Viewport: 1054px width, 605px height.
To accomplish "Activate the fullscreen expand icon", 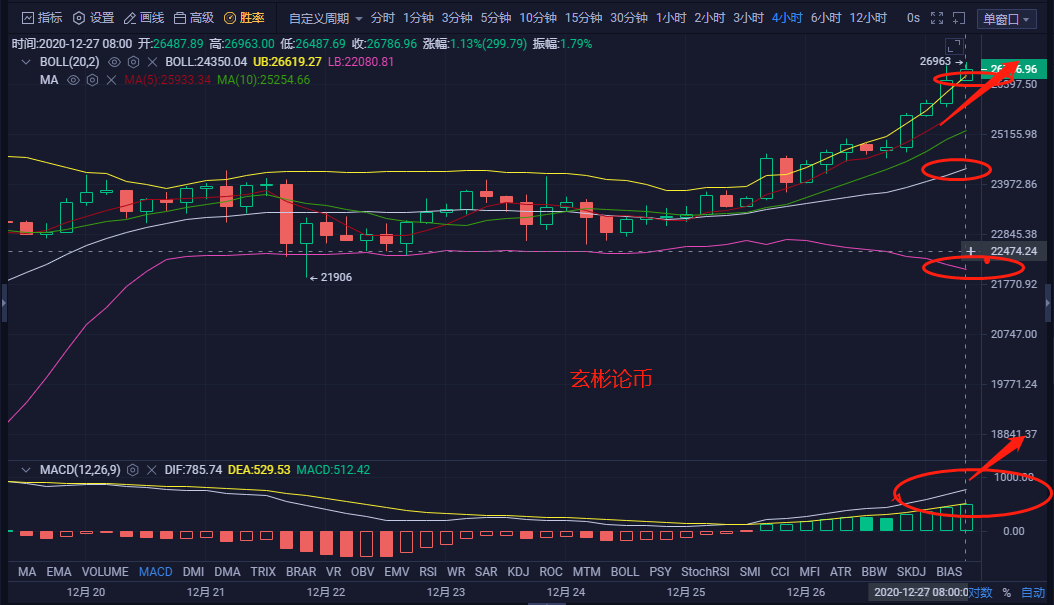I will [x=935, y=17].
